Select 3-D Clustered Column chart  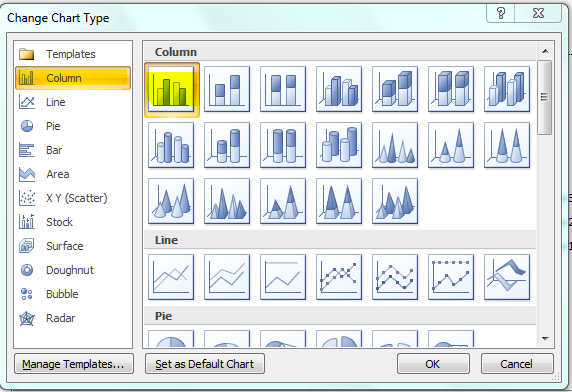point(339,89)
